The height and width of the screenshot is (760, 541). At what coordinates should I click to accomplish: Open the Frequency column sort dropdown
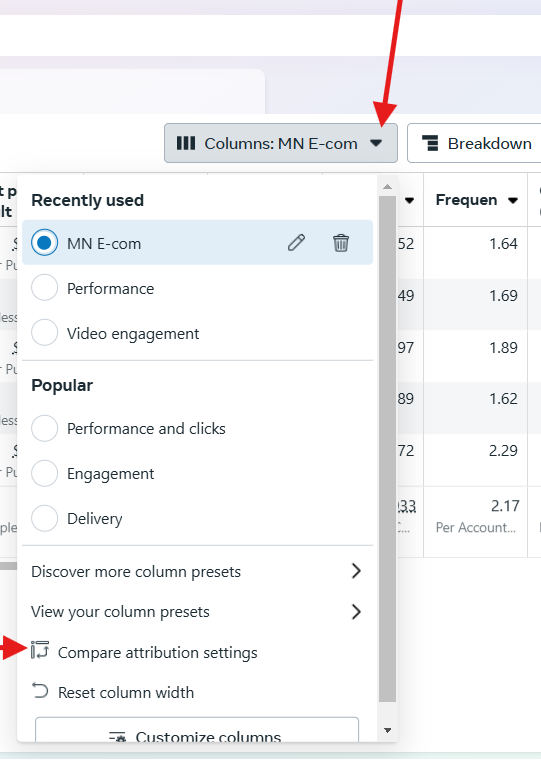coord(513,200)
